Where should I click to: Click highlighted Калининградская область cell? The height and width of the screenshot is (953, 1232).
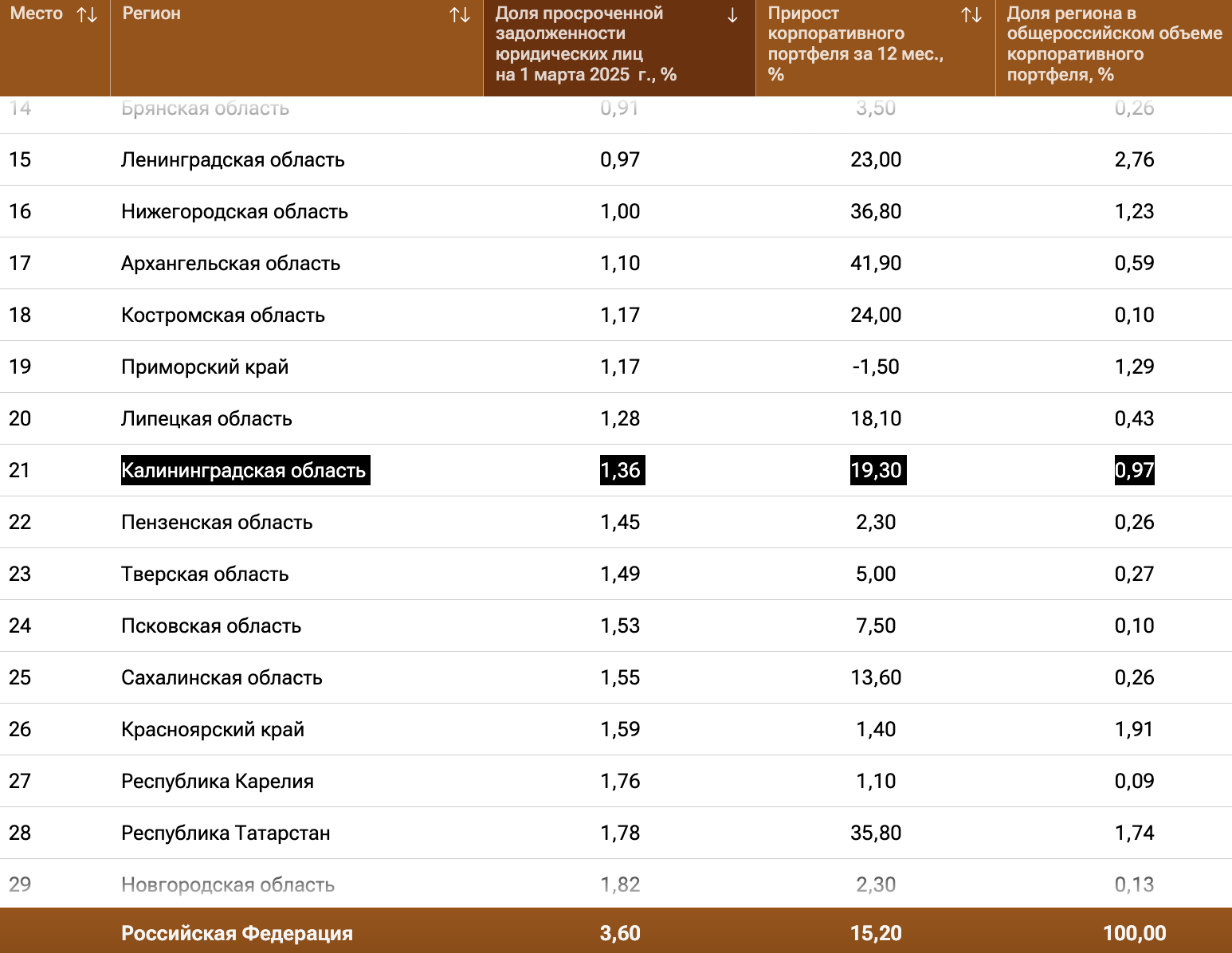(x=245, y=470)
